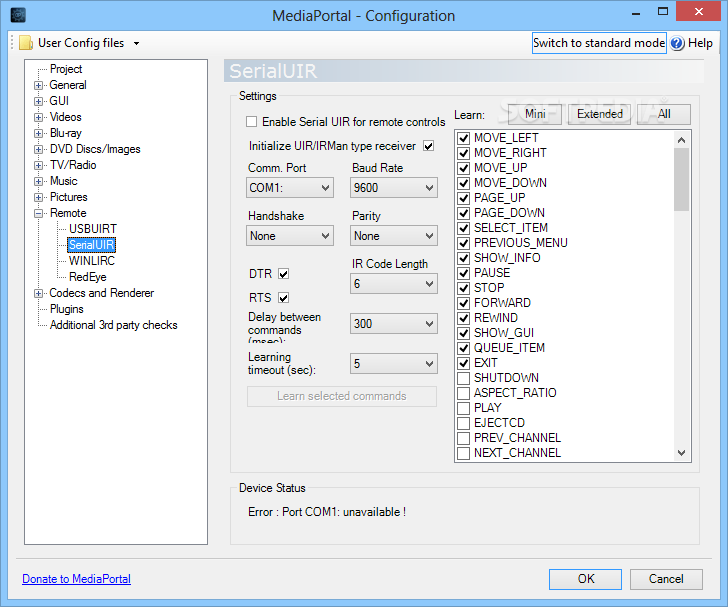Open Additional 3rd party checks
The image size is (728, 607).
114,325
